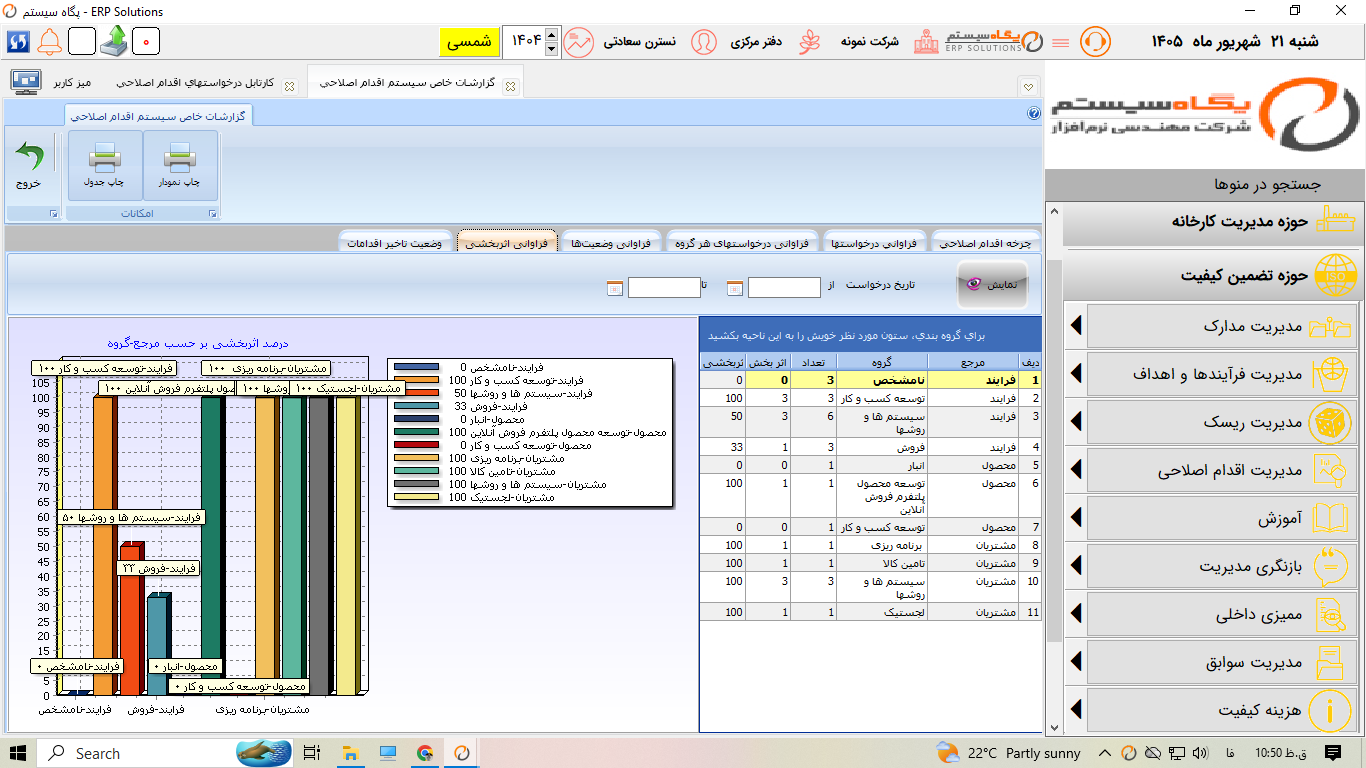Sort table by the گروه column header
The height and width of the screenshot is (768, 1366).
(881, 362)
